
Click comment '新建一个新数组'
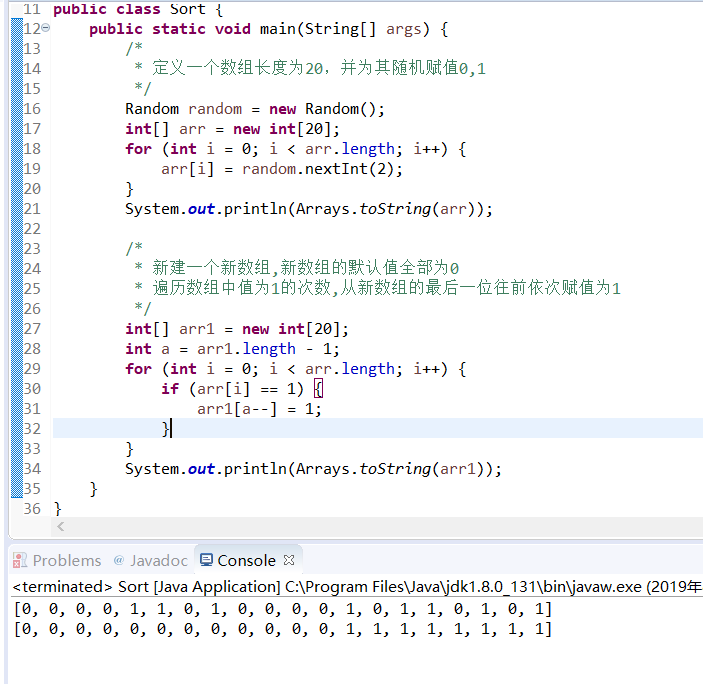pyautogui.click(x=212, y=268)
